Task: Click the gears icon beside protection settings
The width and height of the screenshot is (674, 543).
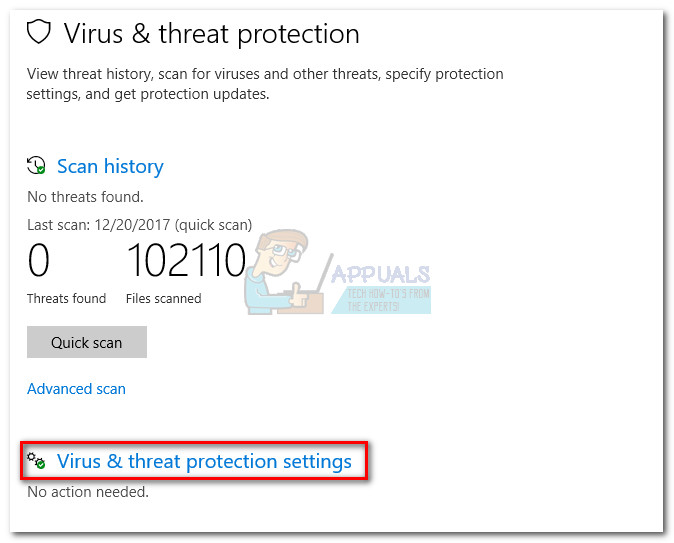Action: (37, 461)
